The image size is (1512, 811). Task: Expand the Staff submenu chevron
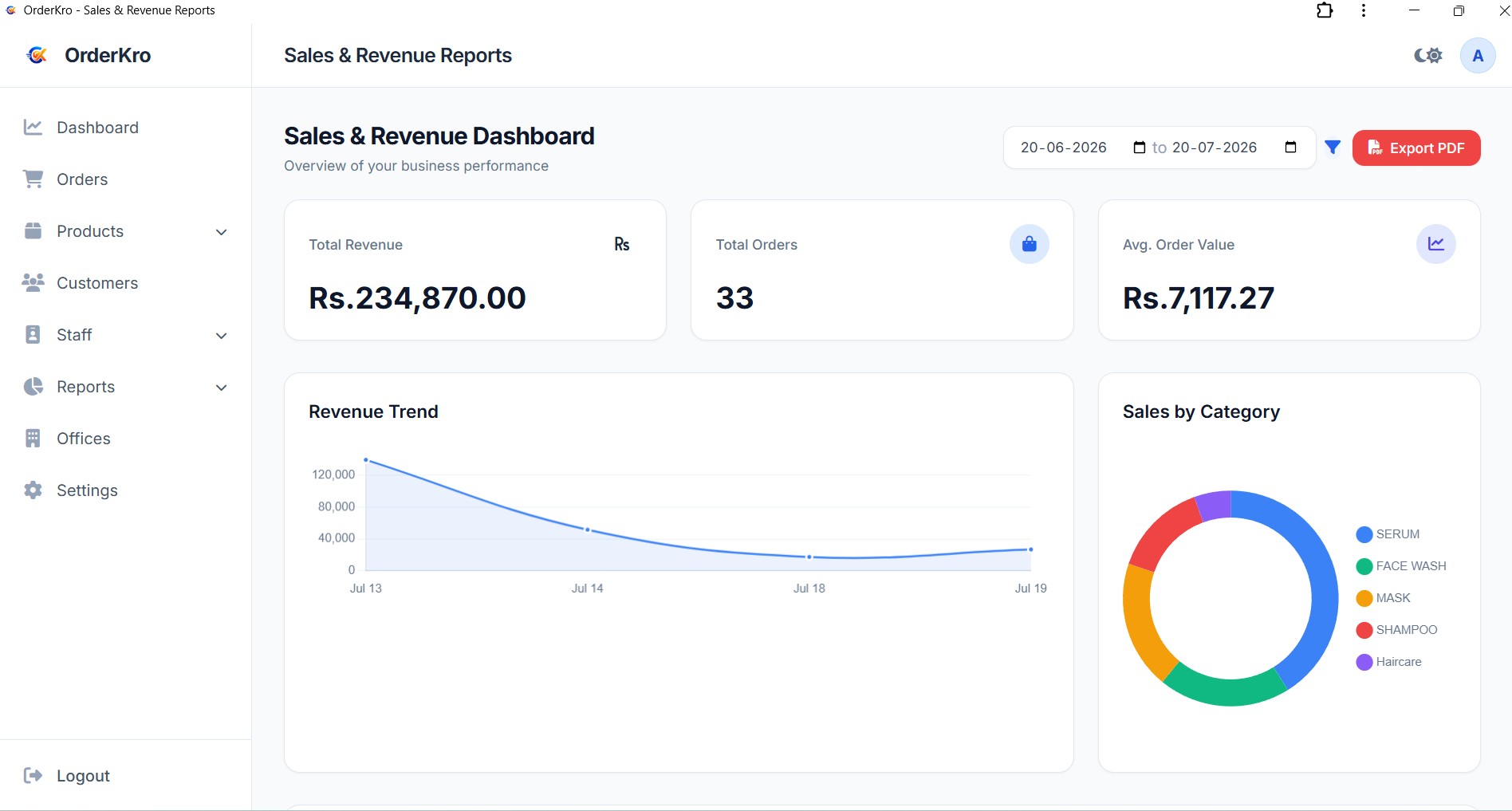(222, 336)
